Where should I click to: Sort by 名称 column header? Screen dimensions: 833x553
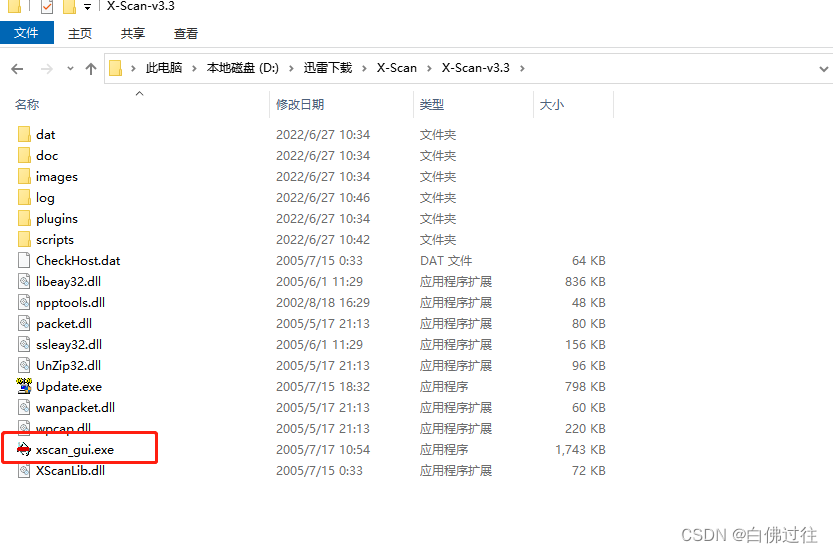pyautogui.click(x=27, y=105)
